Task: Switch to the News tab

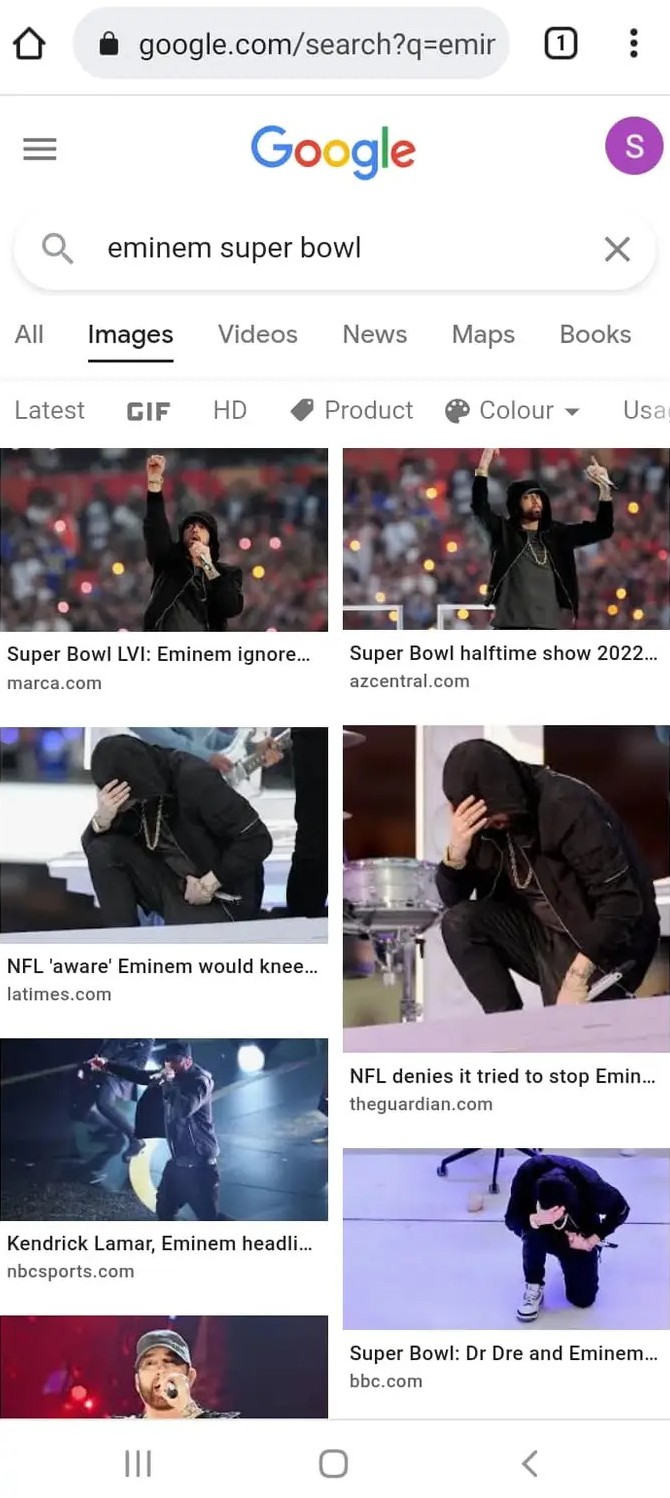Action: 375,334
